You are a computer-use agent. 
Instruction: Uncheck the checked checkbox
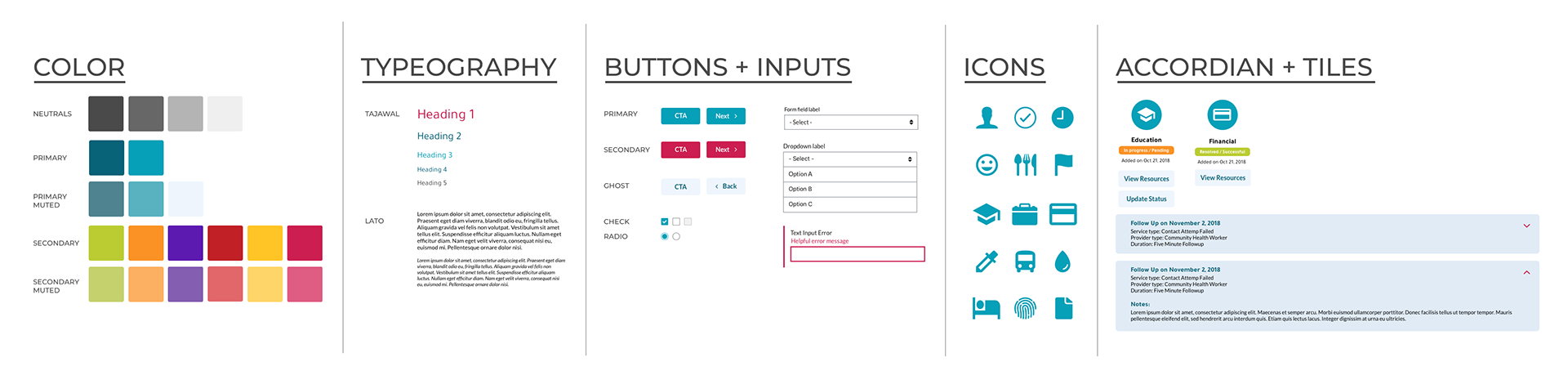(665, 221)
